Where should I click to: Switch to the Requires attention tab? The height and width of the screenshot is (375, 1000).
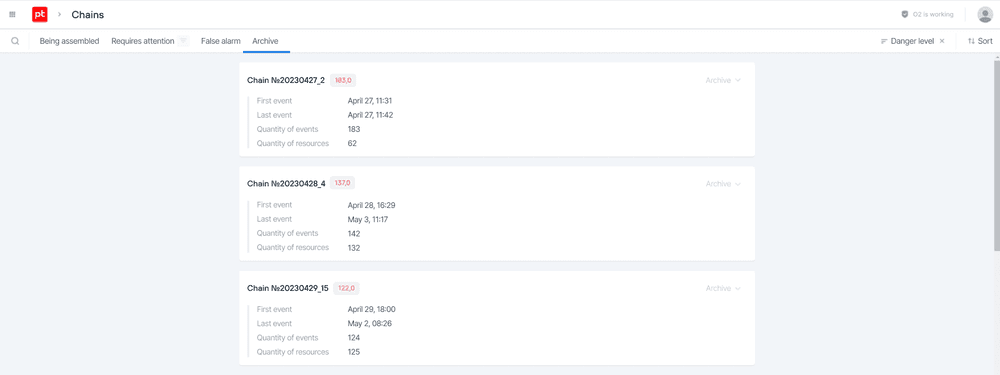pyautogui.click(x=143, y=41)
